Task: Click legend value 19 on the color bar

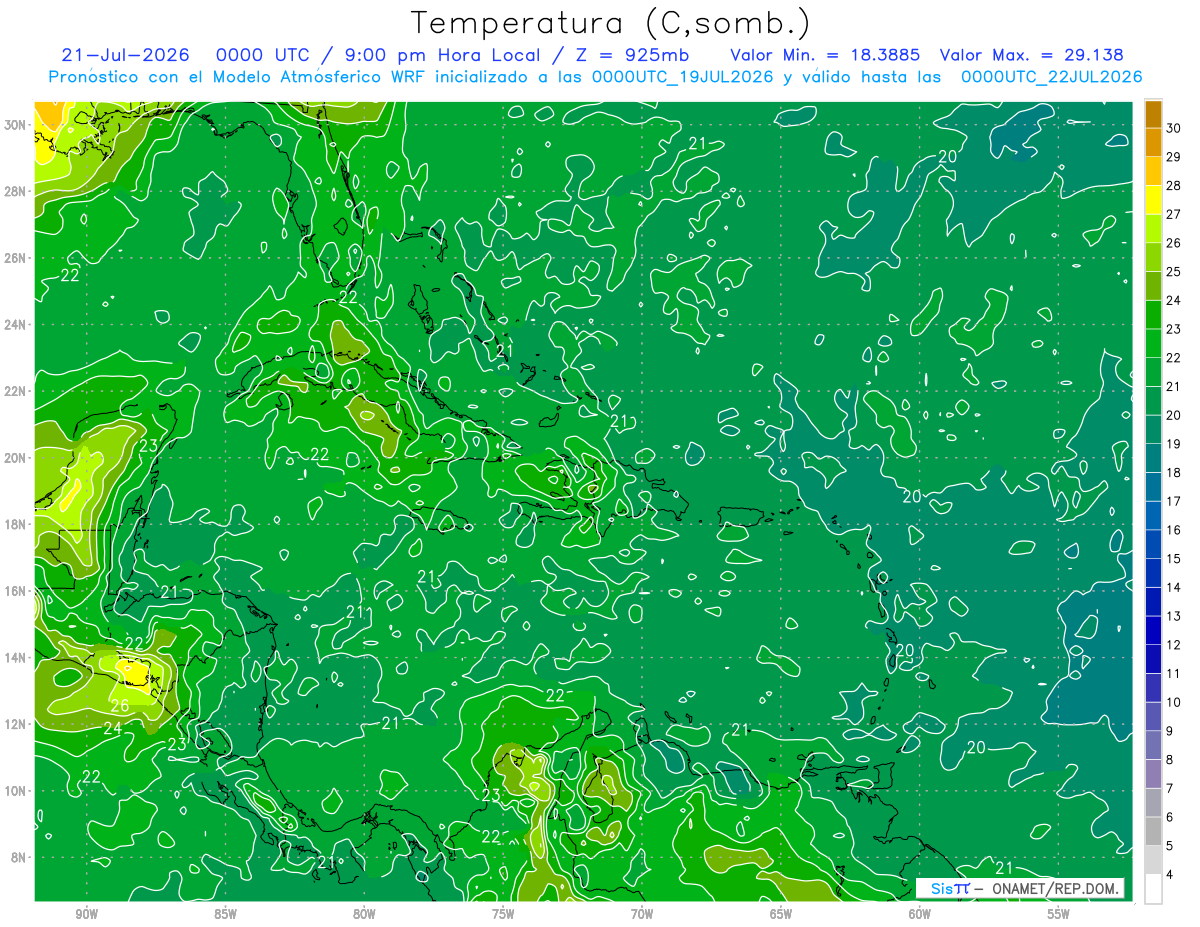Action: [x=1174, y=444]
